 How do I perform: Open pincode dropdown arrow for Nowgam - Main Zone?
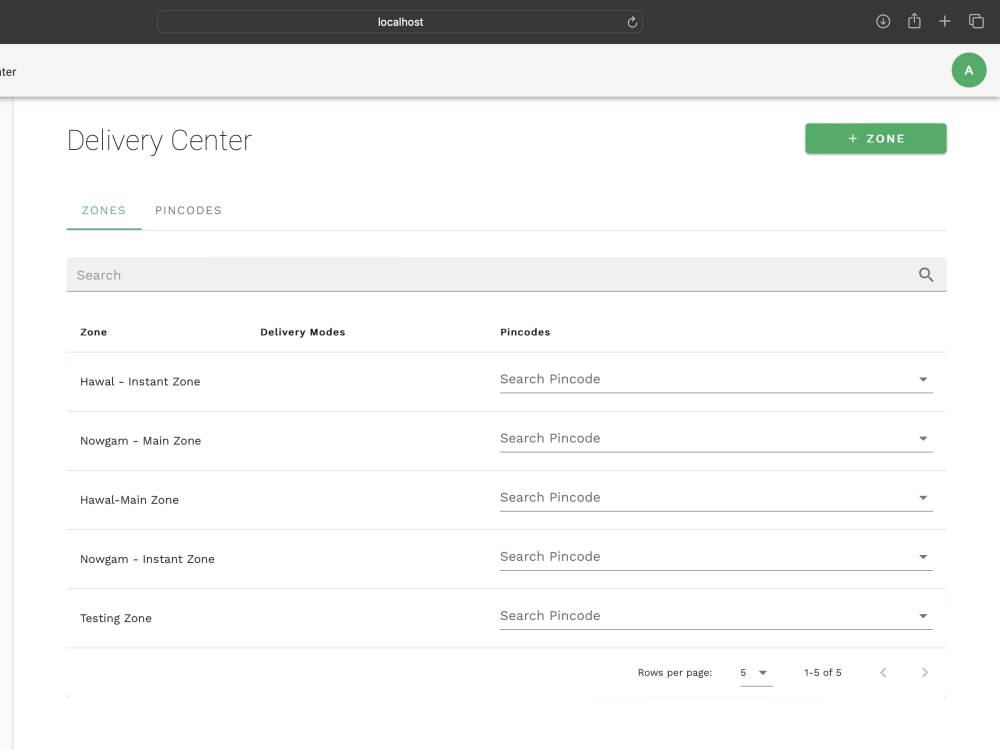pos(923,439)
